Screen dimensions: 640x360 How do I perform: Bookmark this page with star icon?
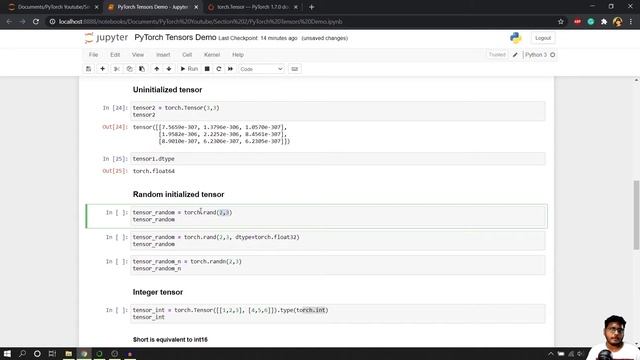[560, 22]
